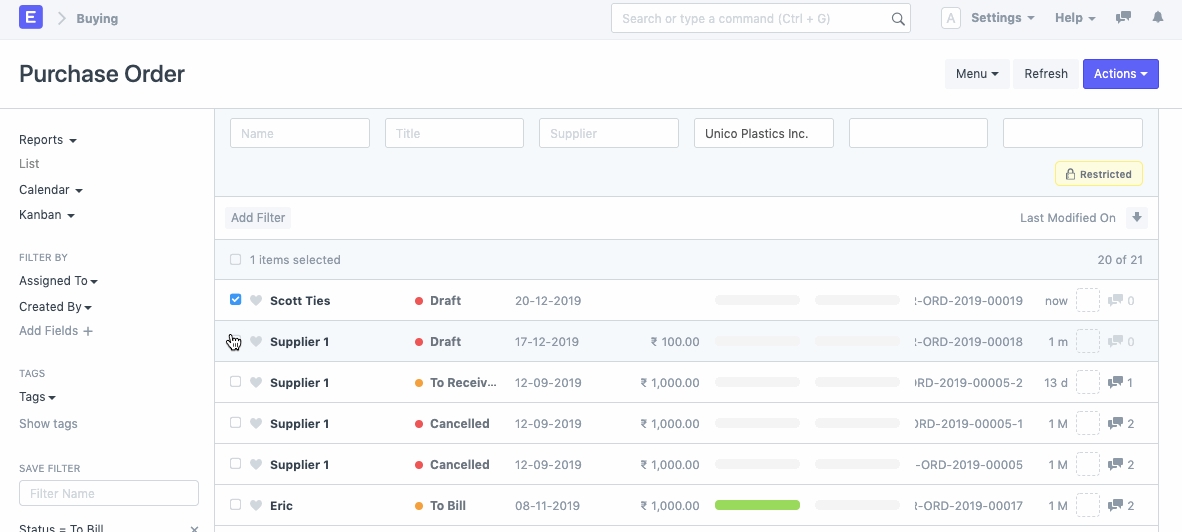
Task: Uncheck the Scott Ties row checkbox
Action: click(236, 300)
